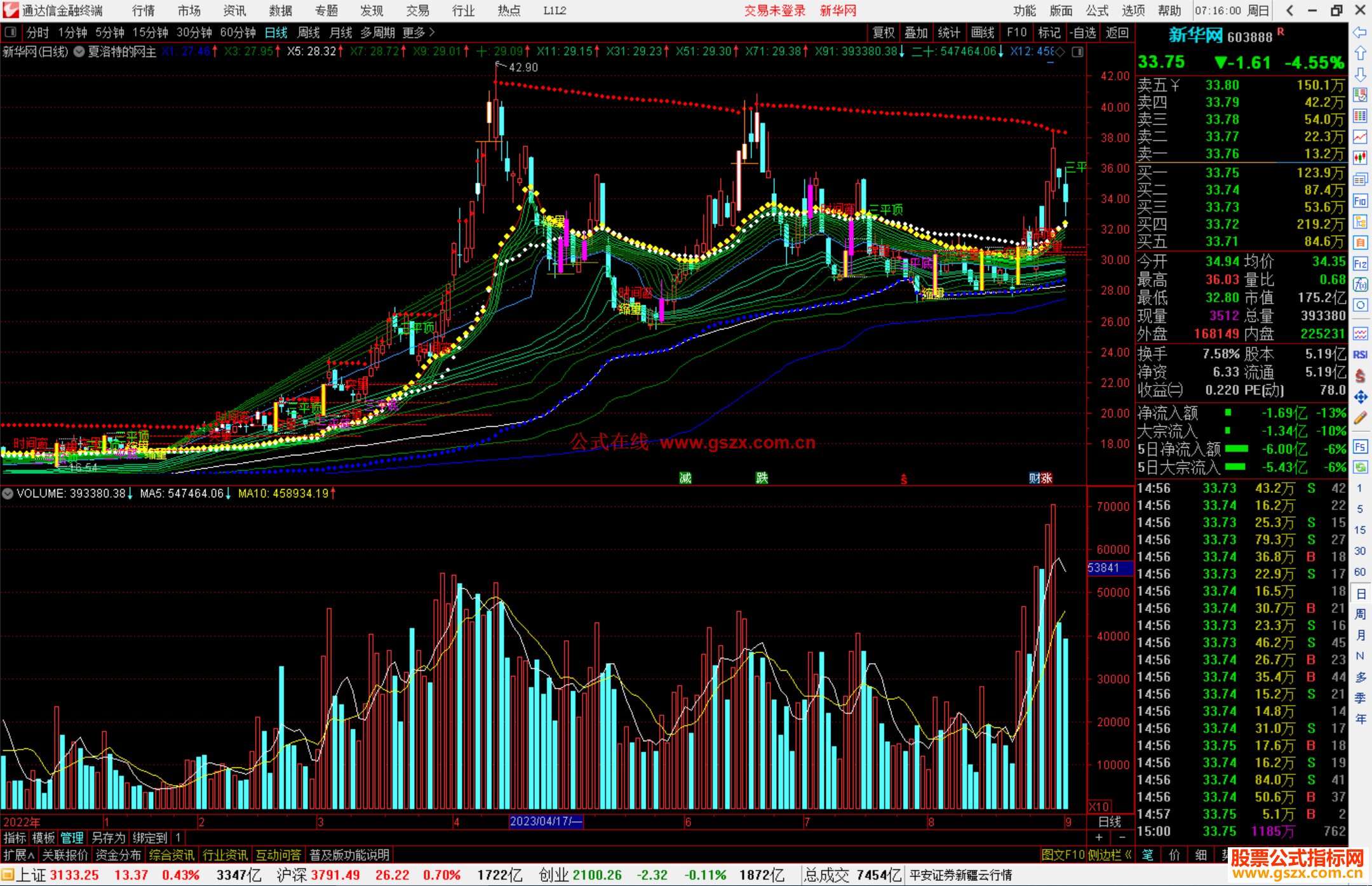Click the 2023/04/17 date marker on timeline
This screenshot has height=886, width=1372.
tap(546, 821)
